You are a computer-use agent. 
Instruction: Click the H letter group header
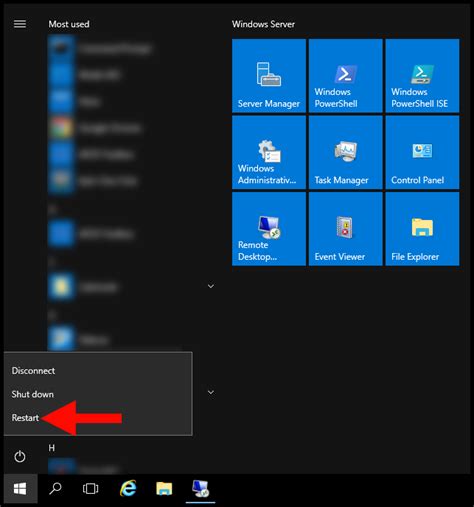pos(52,448)
